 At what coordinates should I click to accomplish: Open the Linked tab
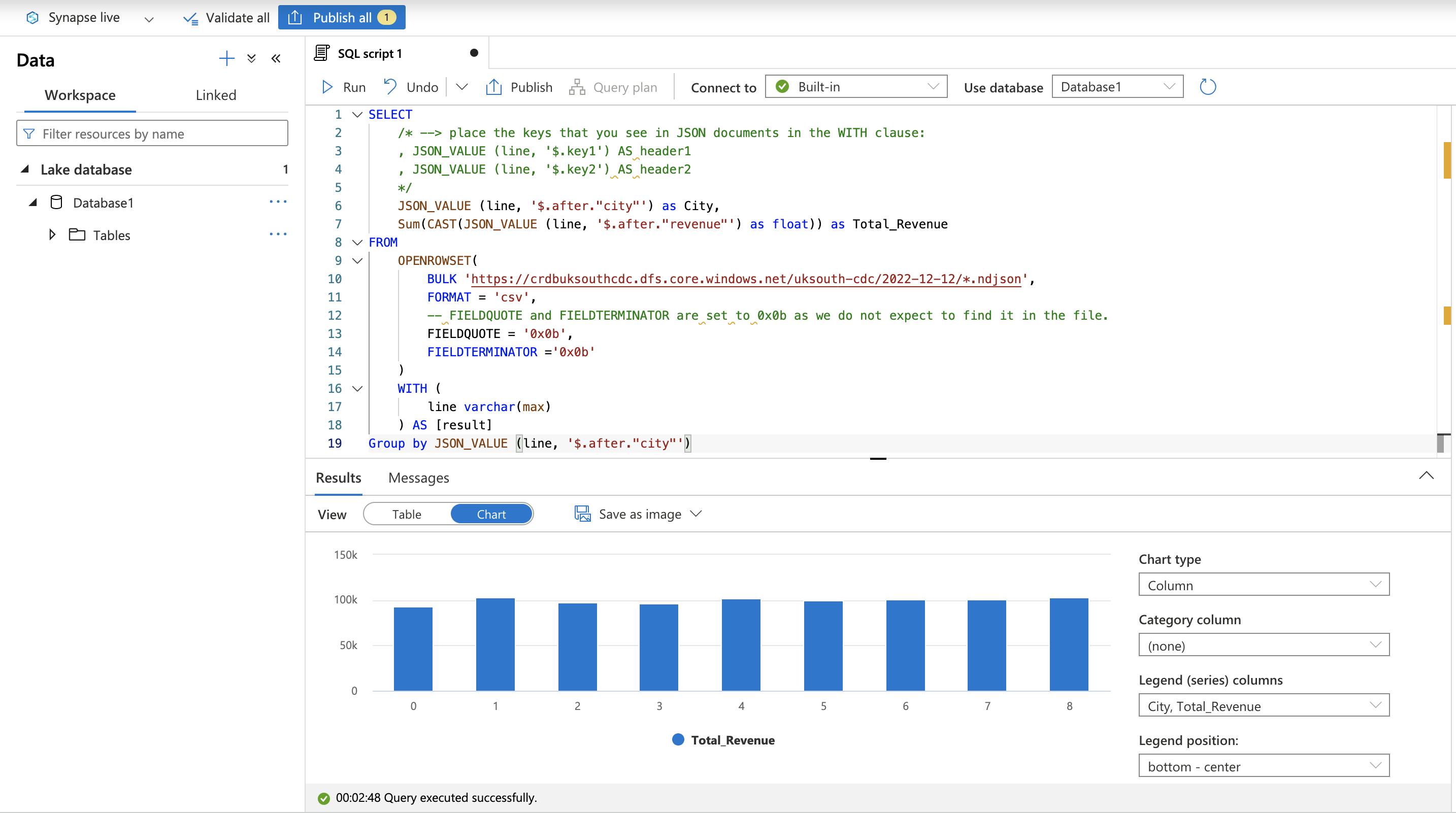(x=215, y=95)
